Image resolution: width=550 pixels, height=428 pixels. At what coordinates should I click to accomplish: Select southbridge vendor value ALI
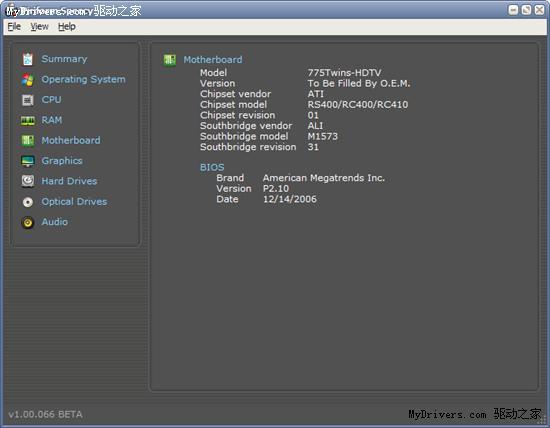pos(315,126)
